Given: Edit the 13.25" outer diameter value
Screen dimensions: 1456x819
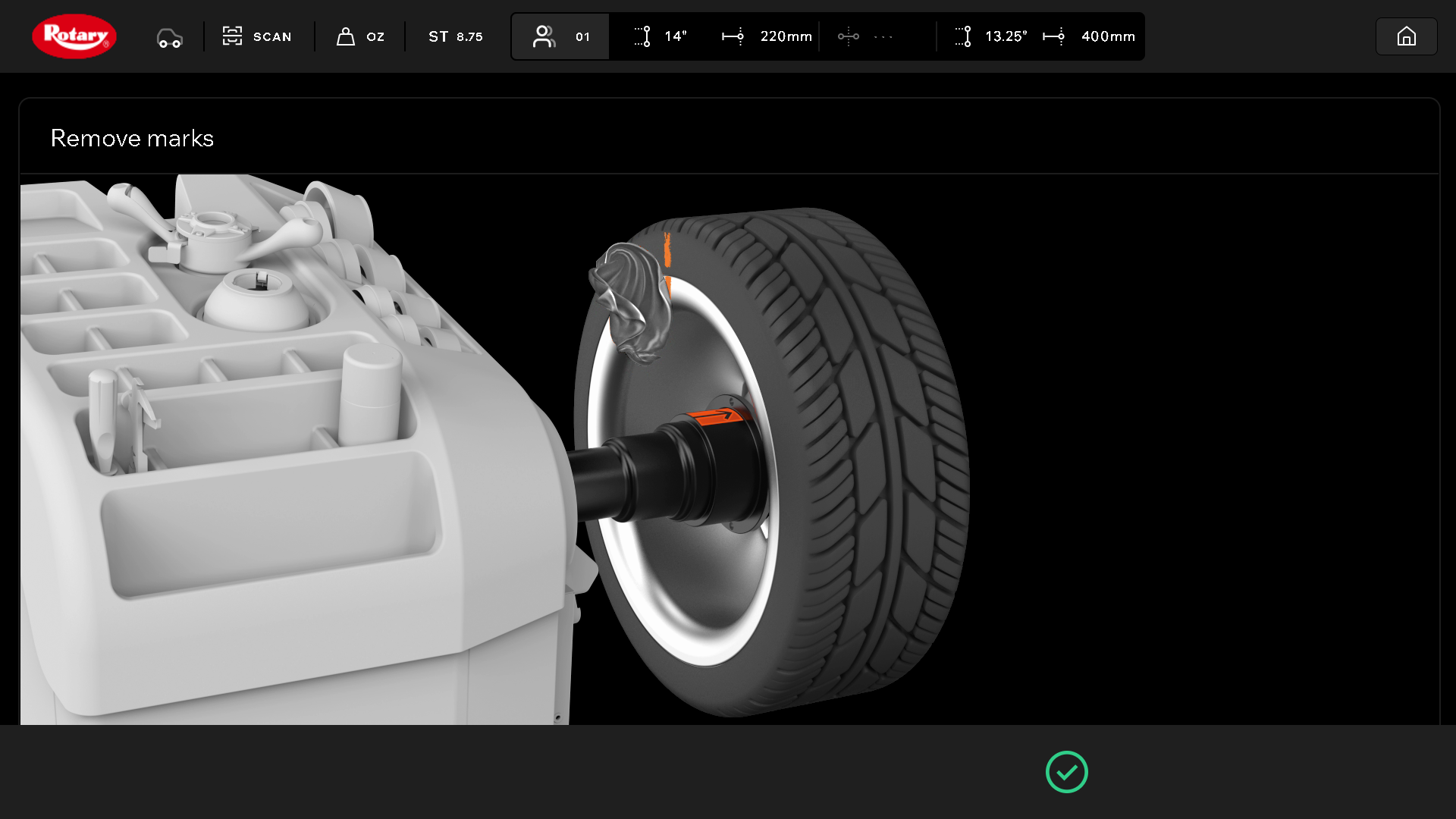Looking at the screenshot, I should pyautogui.click(x=1006, y=36).
